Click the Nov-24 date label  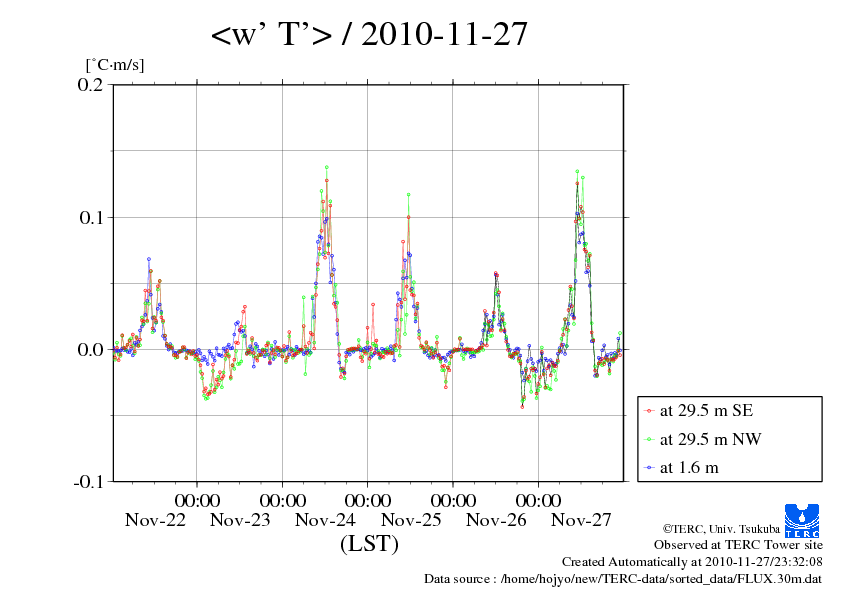325,520
